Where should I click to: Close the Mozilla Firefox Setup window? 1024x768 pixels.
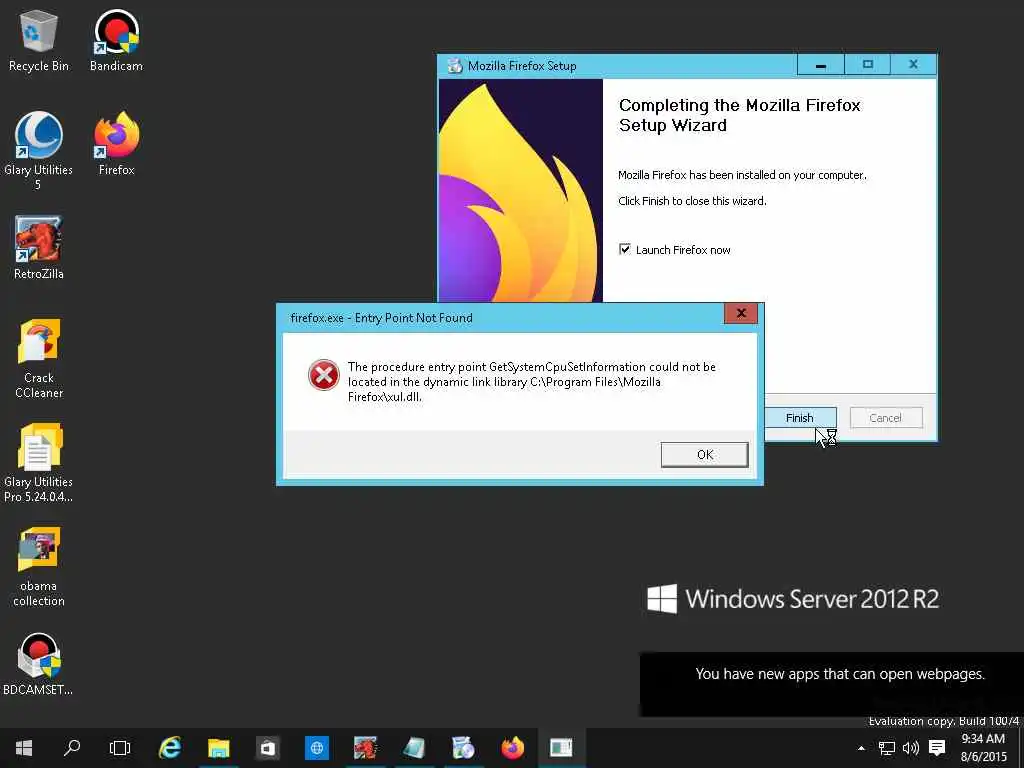(914, 65)
